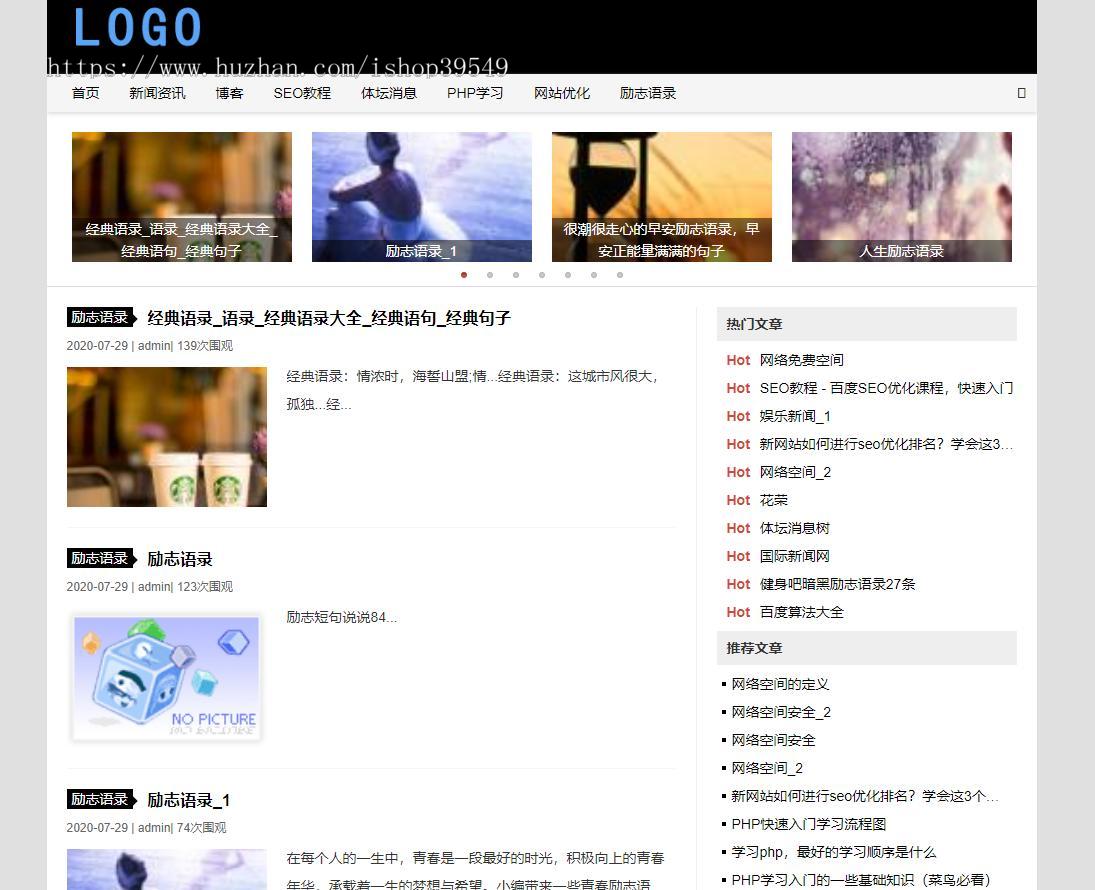1095x890 pixels.
Task: Open the article titled 励志语录
Action: click(179, 559)
